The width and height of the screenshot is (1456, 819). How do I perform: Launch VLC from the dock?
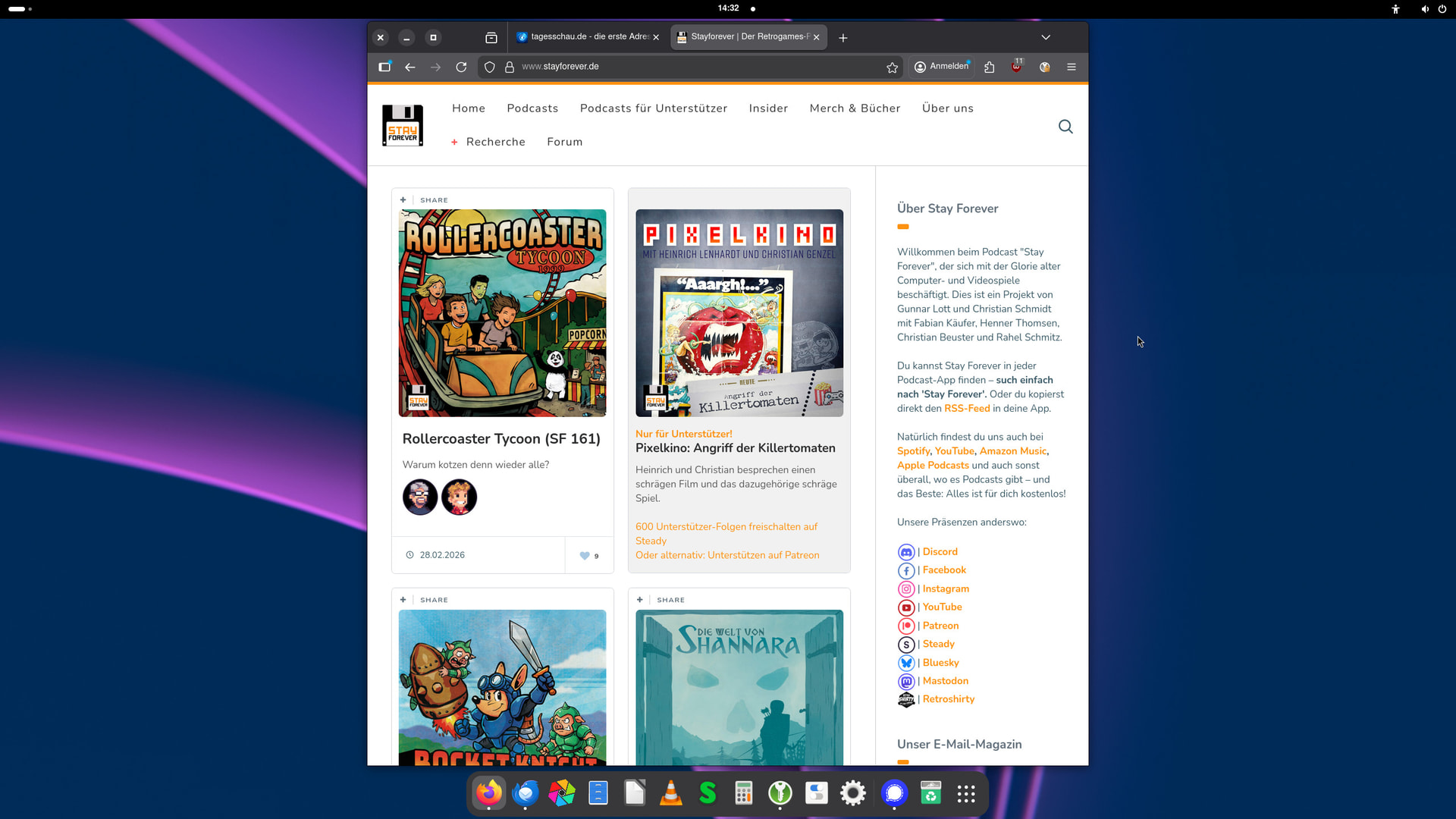pyautogui.click(x=670, y=793)
